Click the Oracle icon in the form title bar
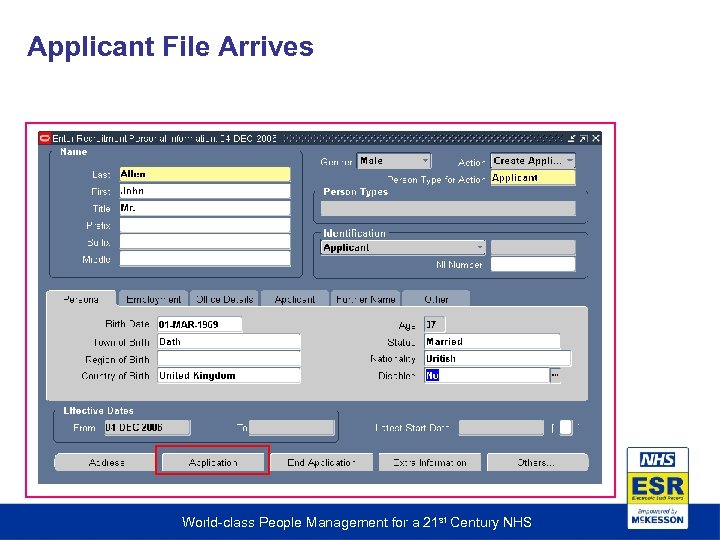Image resolution: width=720 pixels, height=540 pixels. [x=45, y=138]
